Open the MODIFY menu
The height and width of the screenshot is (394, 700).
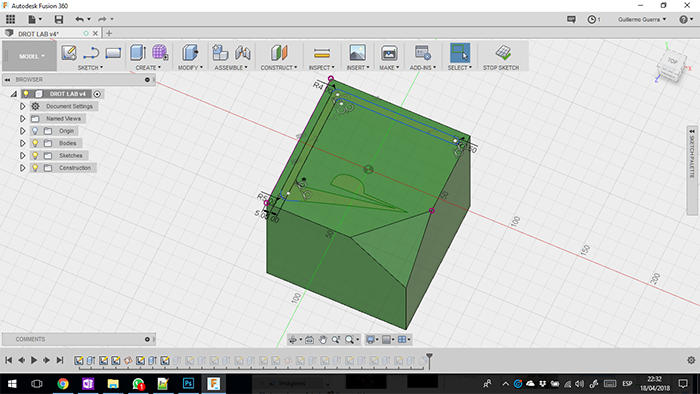point(190,67)
